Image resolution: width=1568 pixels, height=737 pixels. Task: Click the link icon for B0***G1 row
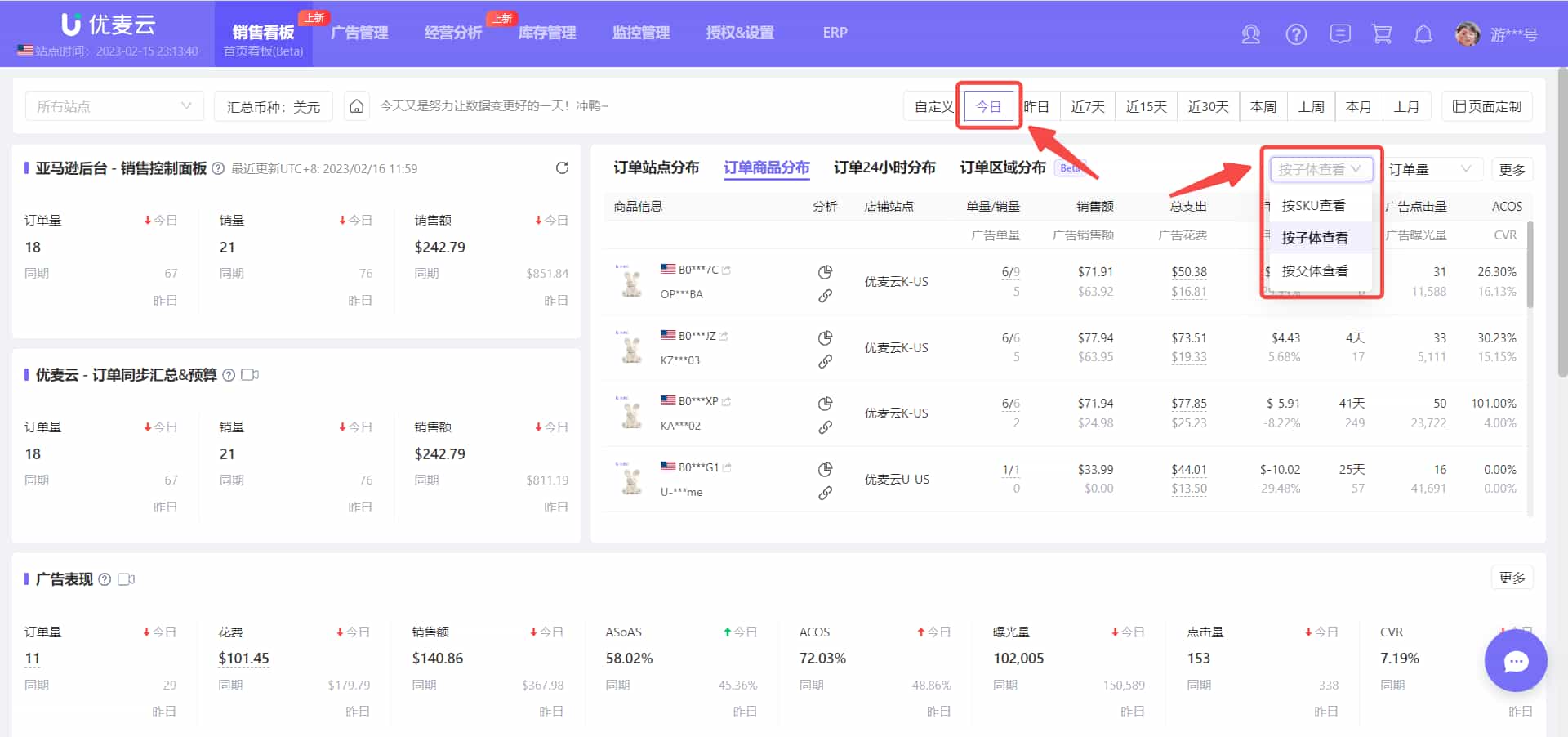825,493
